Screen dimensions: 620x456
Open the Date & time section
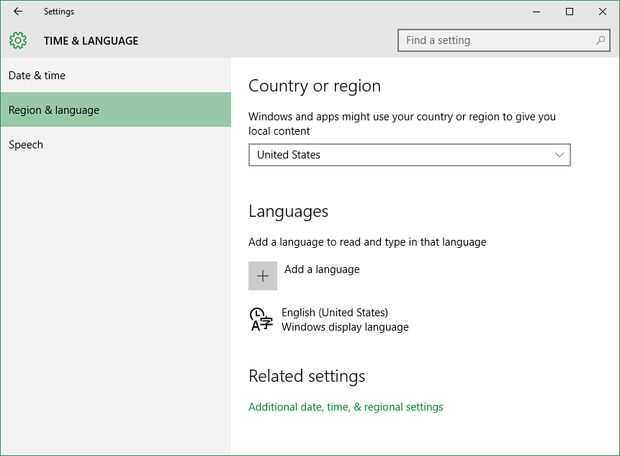coord(115,75)
